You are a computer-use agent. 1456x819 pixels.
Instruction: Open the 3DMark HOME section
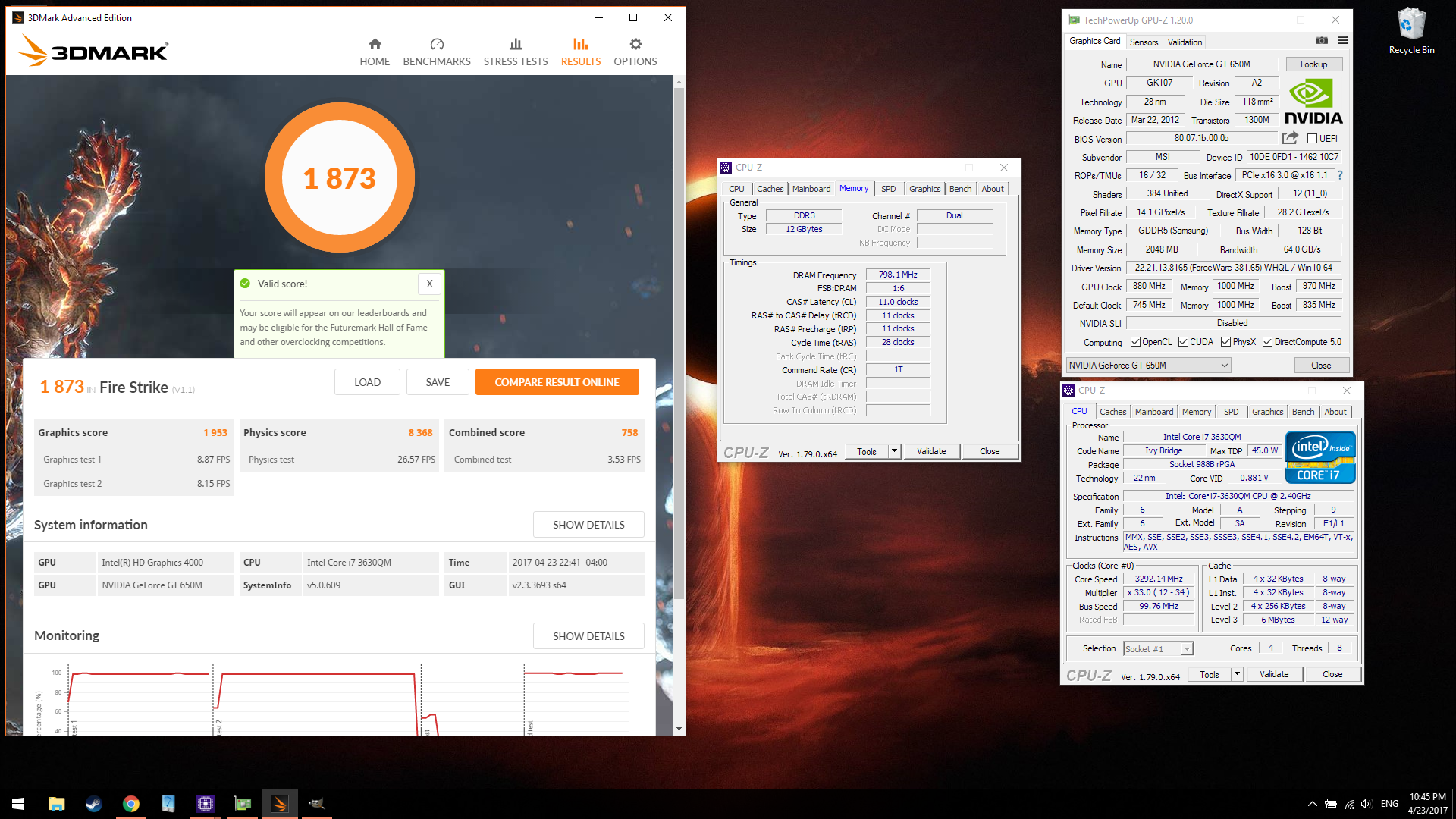tap(375, 52)
